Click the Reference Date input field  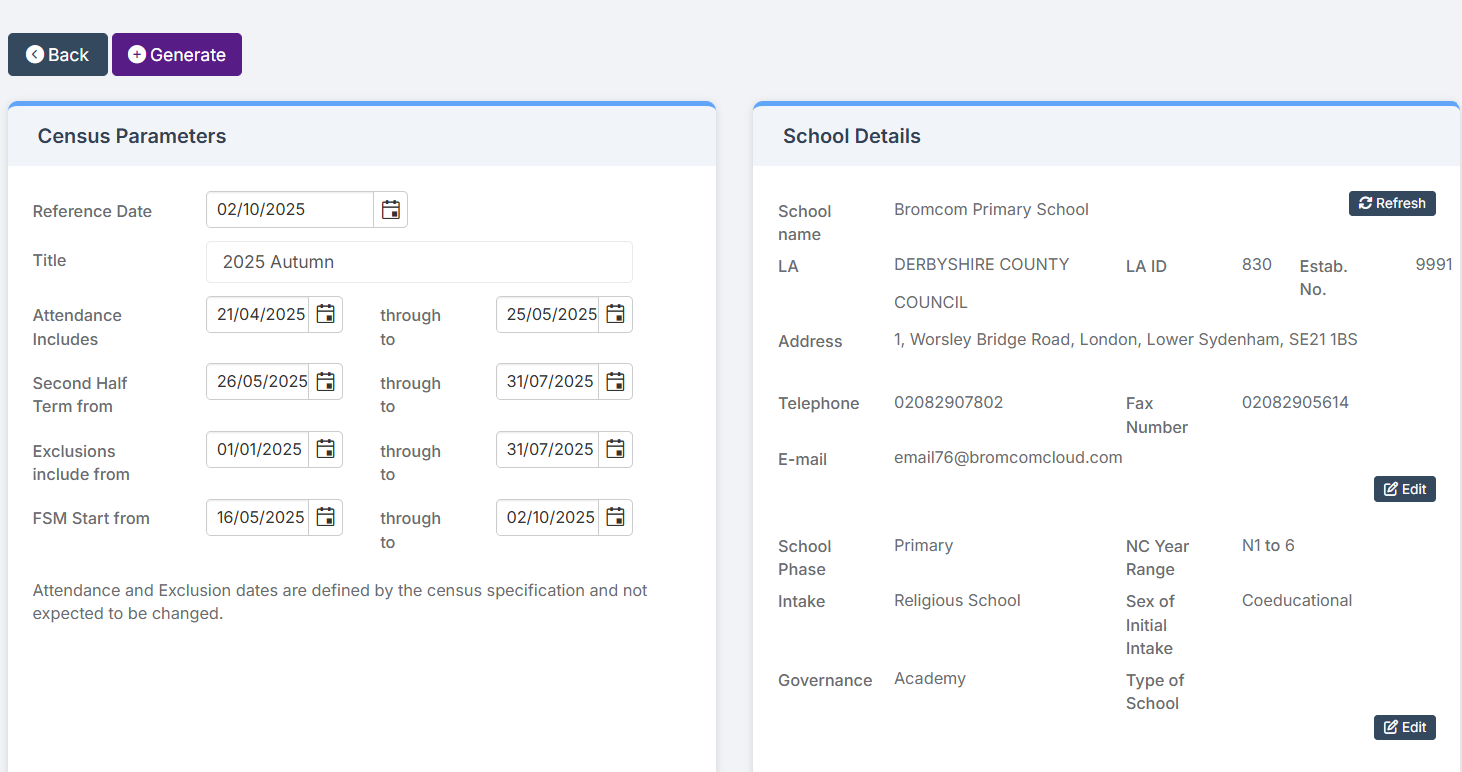pos(290,210)
